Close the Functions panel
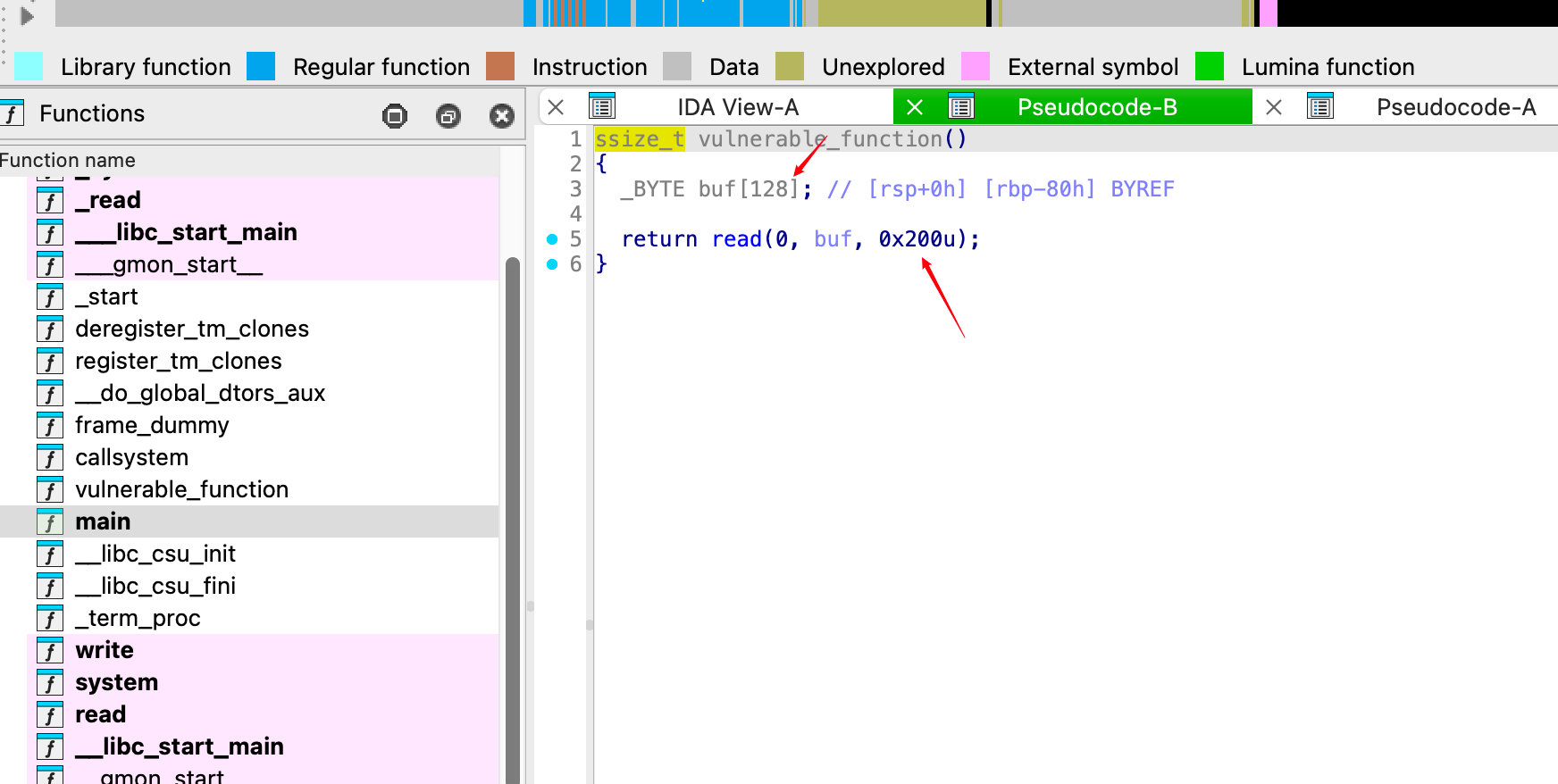The height and width of the screenshot is (784, 1558). (x=502, y=116)
